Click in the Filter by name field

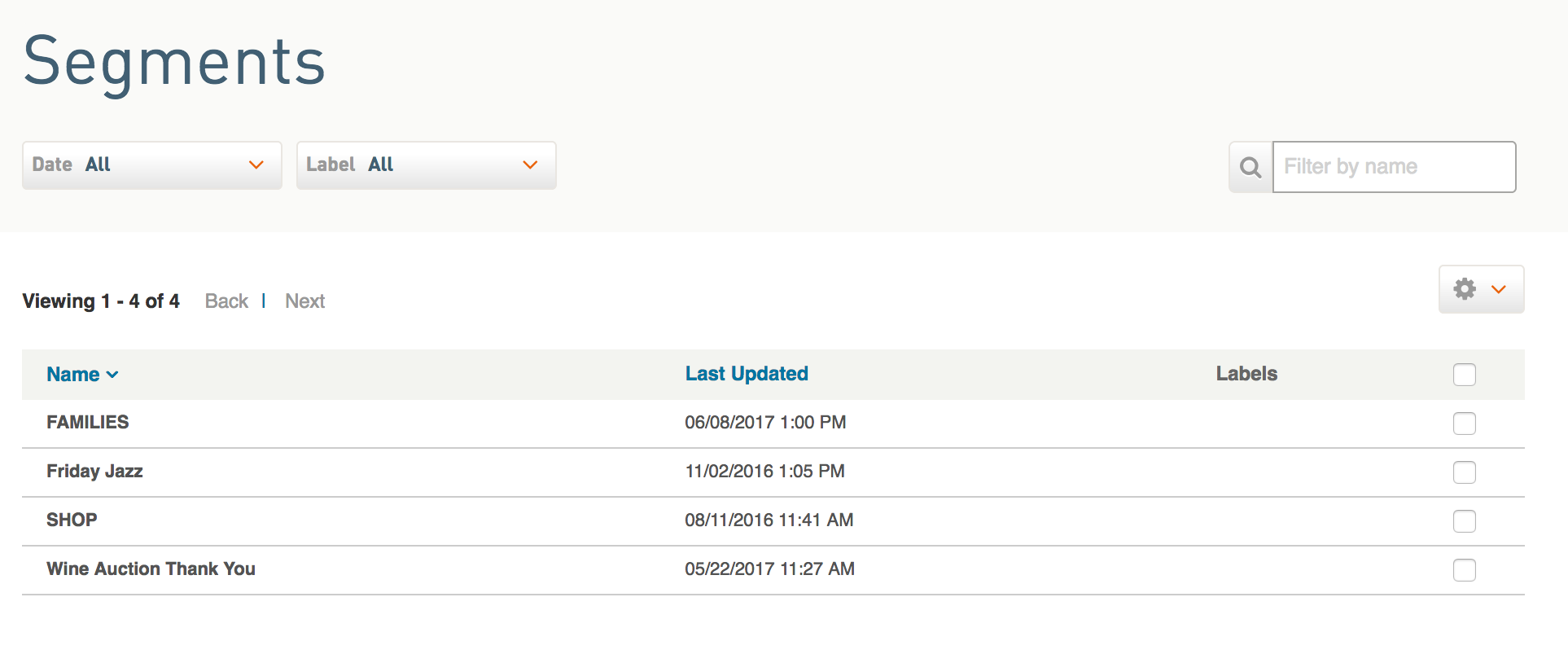click(1394, 167)
